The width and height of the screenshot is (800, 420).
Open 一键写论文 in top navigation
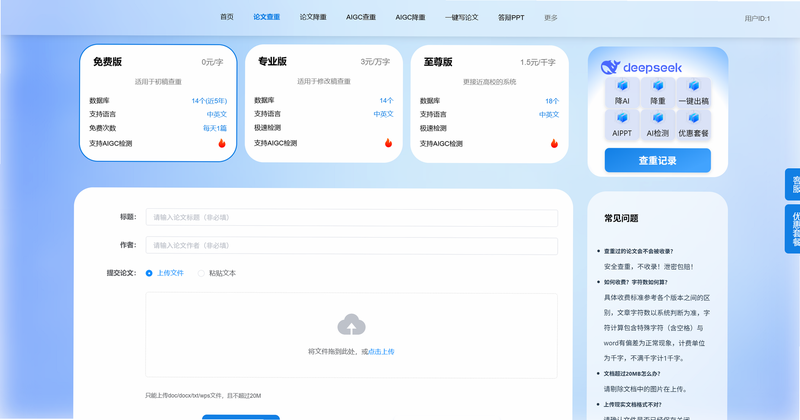pyautogui.click(x=462, y=17)
